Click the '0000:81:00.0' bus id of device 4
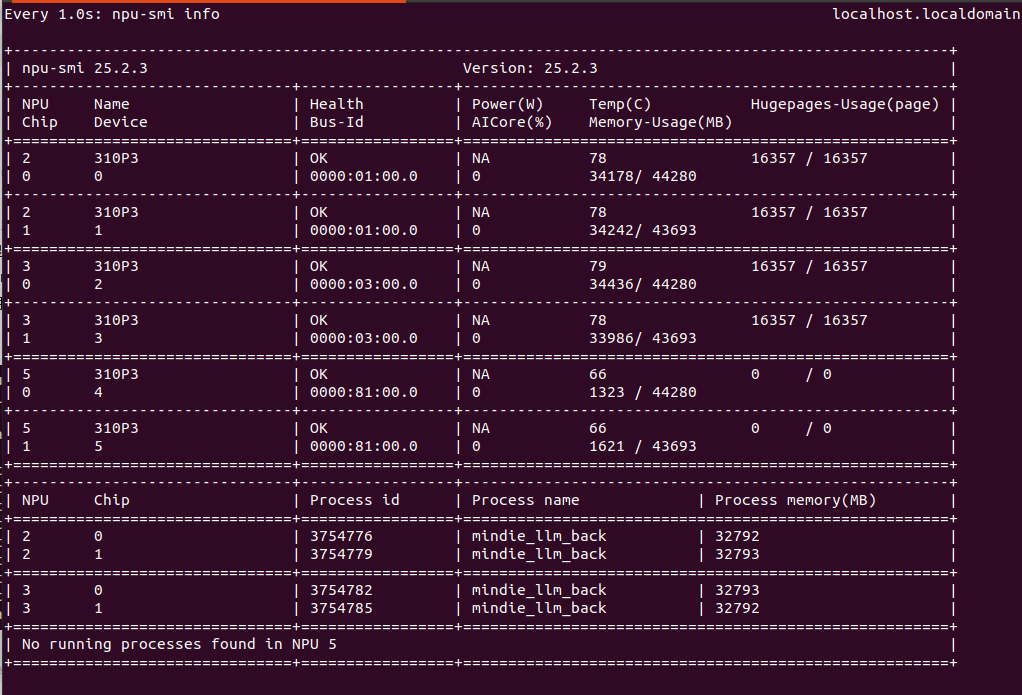This screenshot has width=1022, height=695. [x=364, y=393]
